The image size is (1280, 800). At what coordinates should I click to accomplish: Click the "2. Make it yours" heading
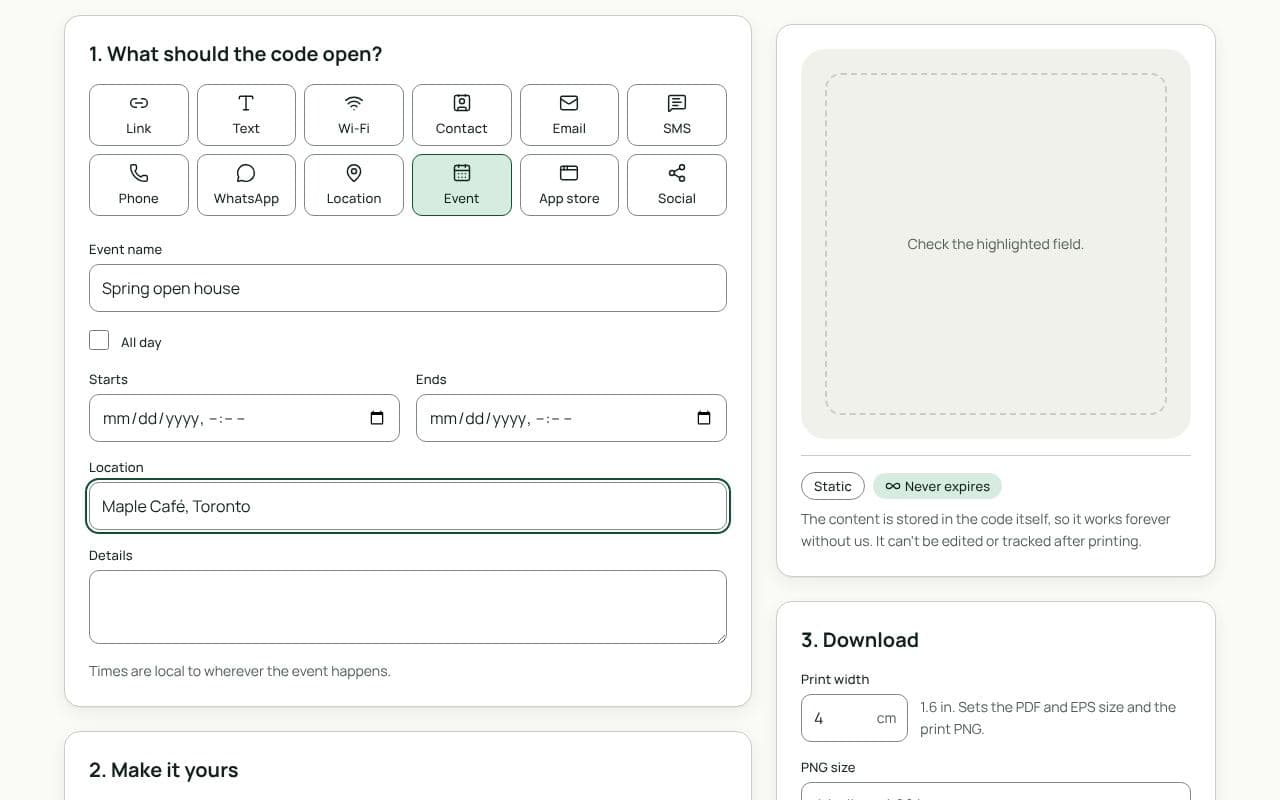click(164, 770)
